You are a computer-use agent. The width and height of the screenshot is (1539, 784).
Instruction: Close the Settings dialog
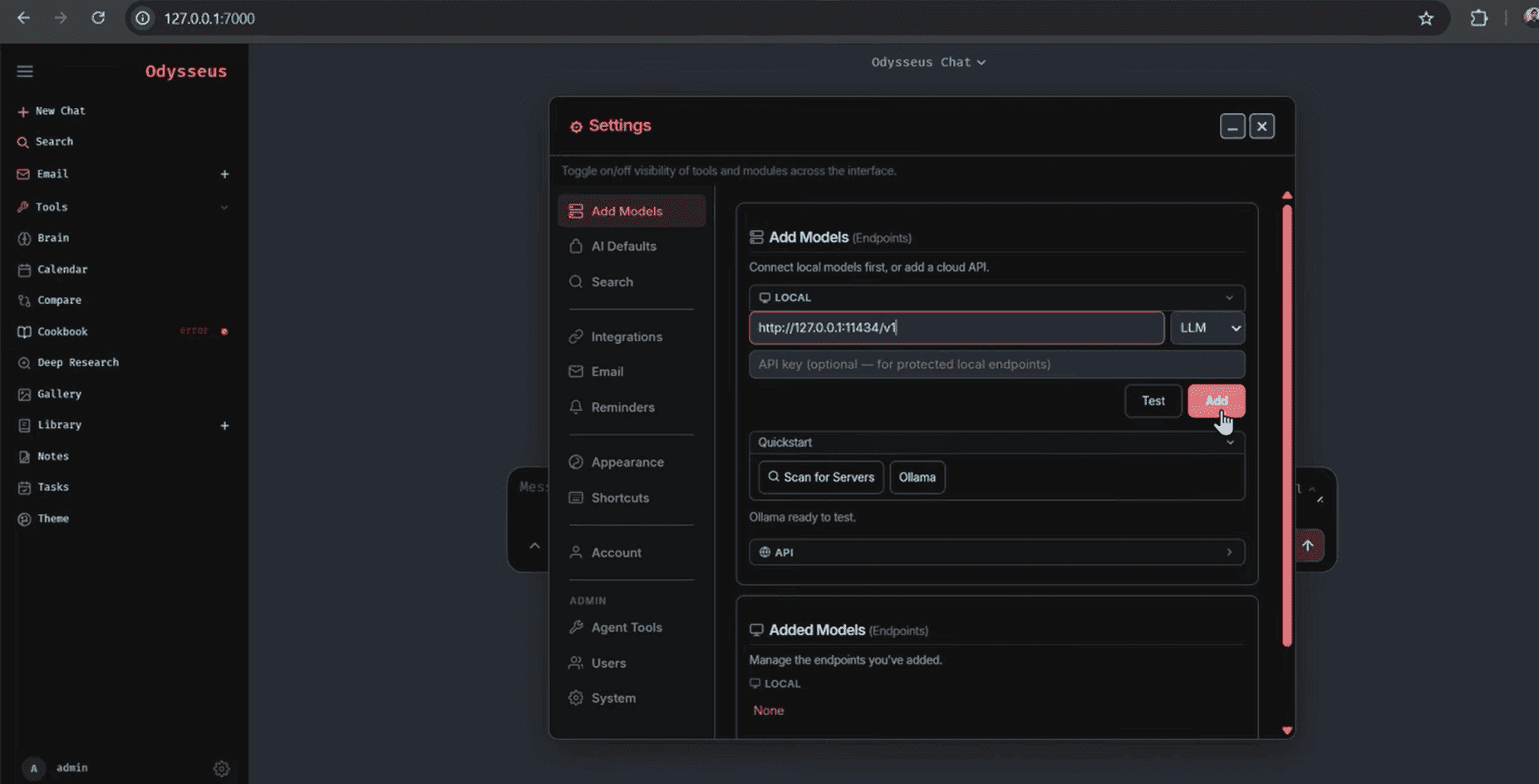1261,126
